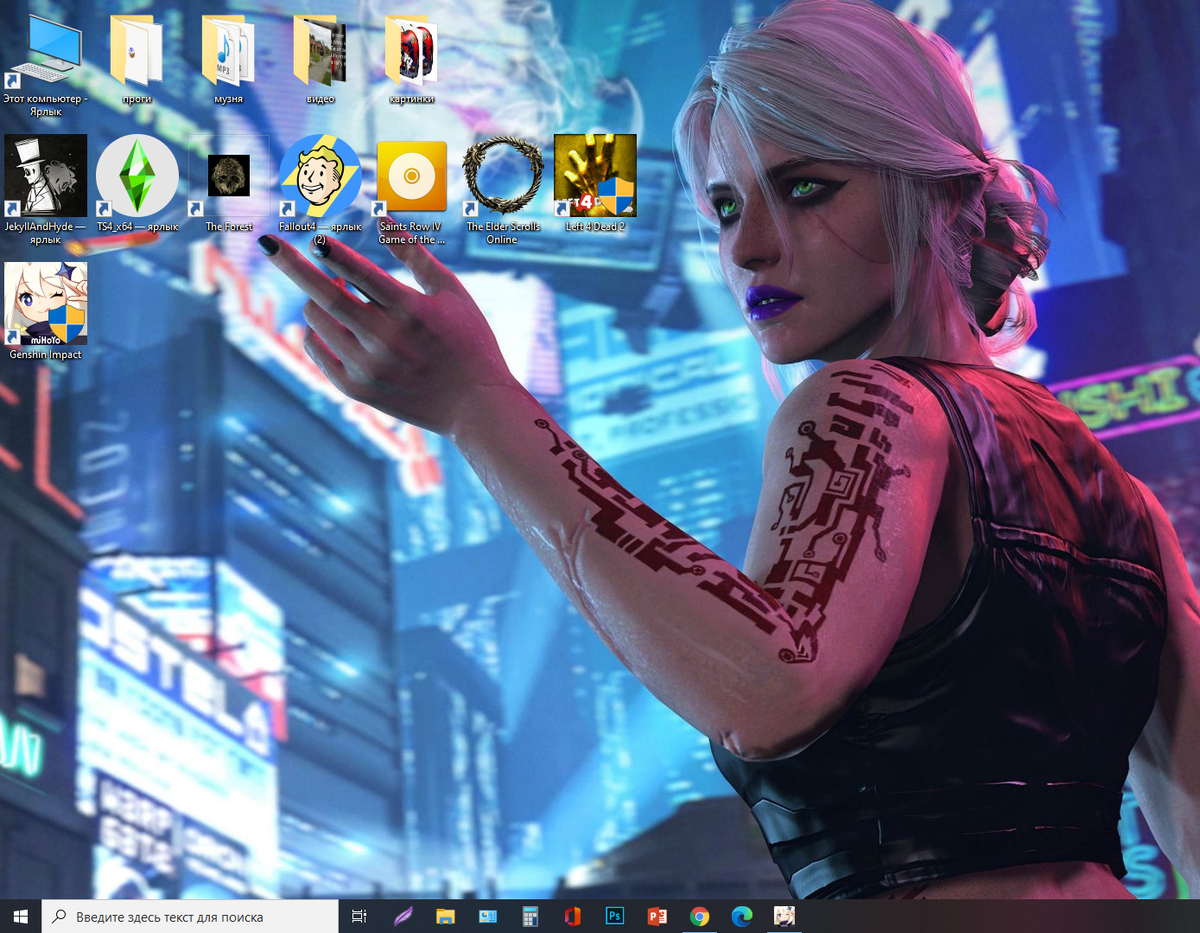The image size is (1200, 933).
Task: Open the Control Panel taskbar icon
Action: coord(488,916)
